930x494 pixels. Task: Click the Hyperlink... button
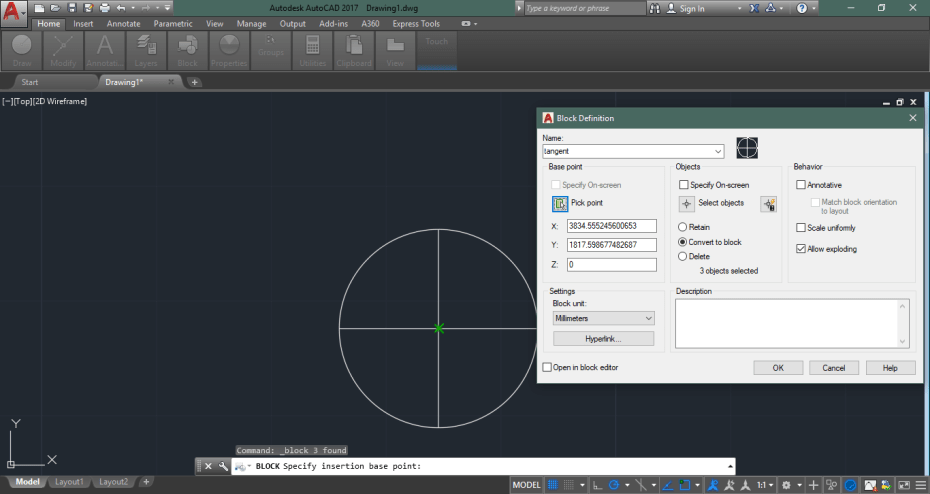(604, 339)
